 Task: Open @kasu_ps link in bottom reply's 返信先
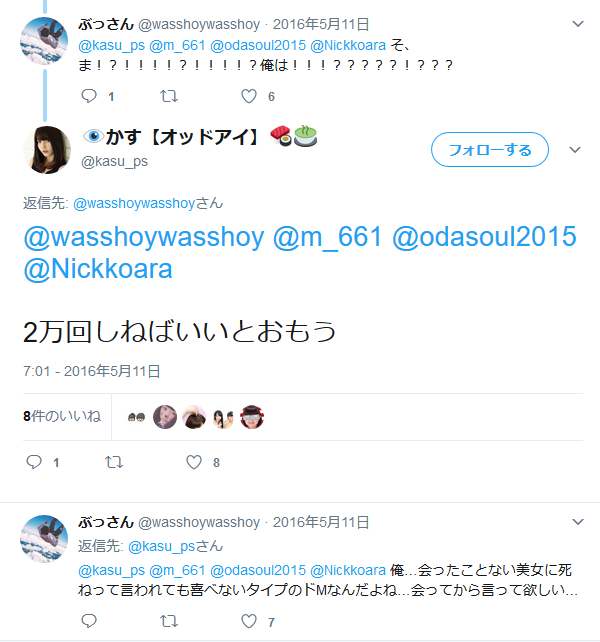point(161,546)
